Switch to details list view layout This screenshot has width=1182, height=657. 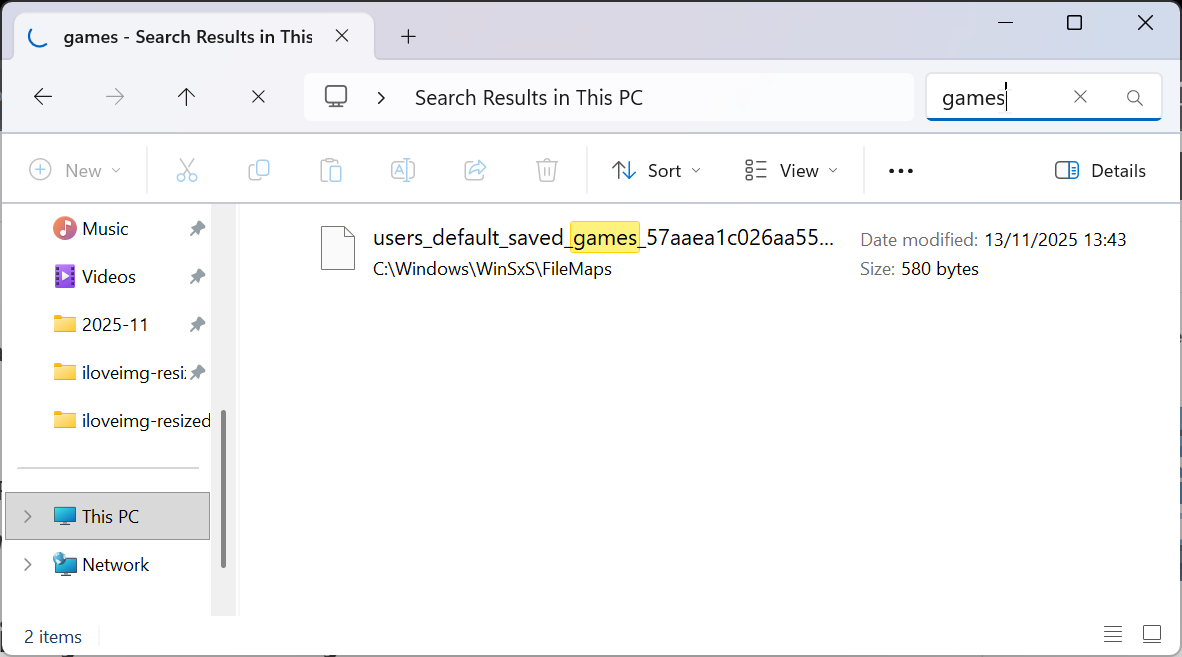click(x=1112, y=634)
